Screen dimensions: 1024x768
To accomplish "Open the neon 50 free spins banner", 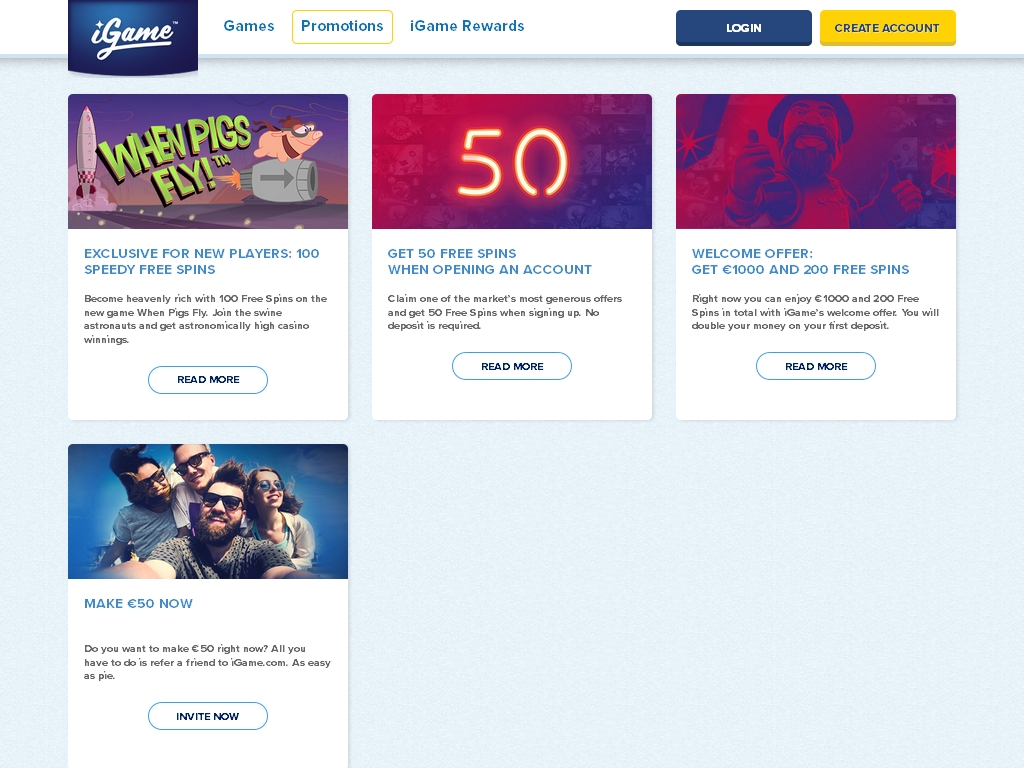I will point(512,161).
